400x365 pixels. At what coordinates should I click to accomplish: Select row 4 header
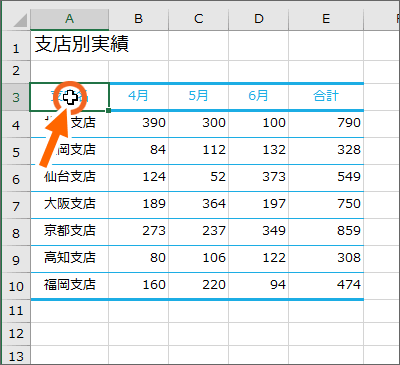tap(16, 124)
